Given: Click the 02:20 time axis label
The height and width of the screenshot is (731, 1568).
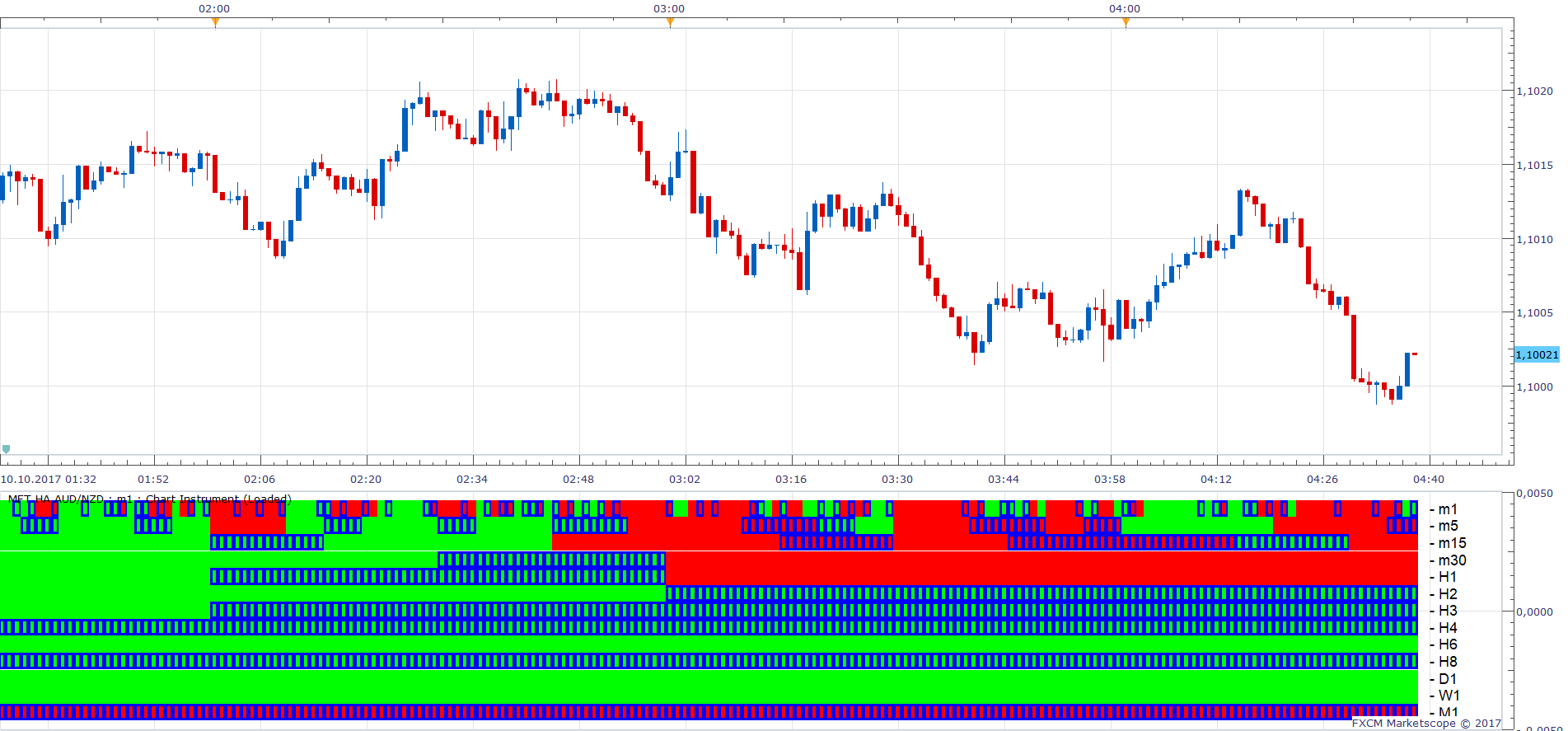Looking at the screenshot, I should coord(366,480).
